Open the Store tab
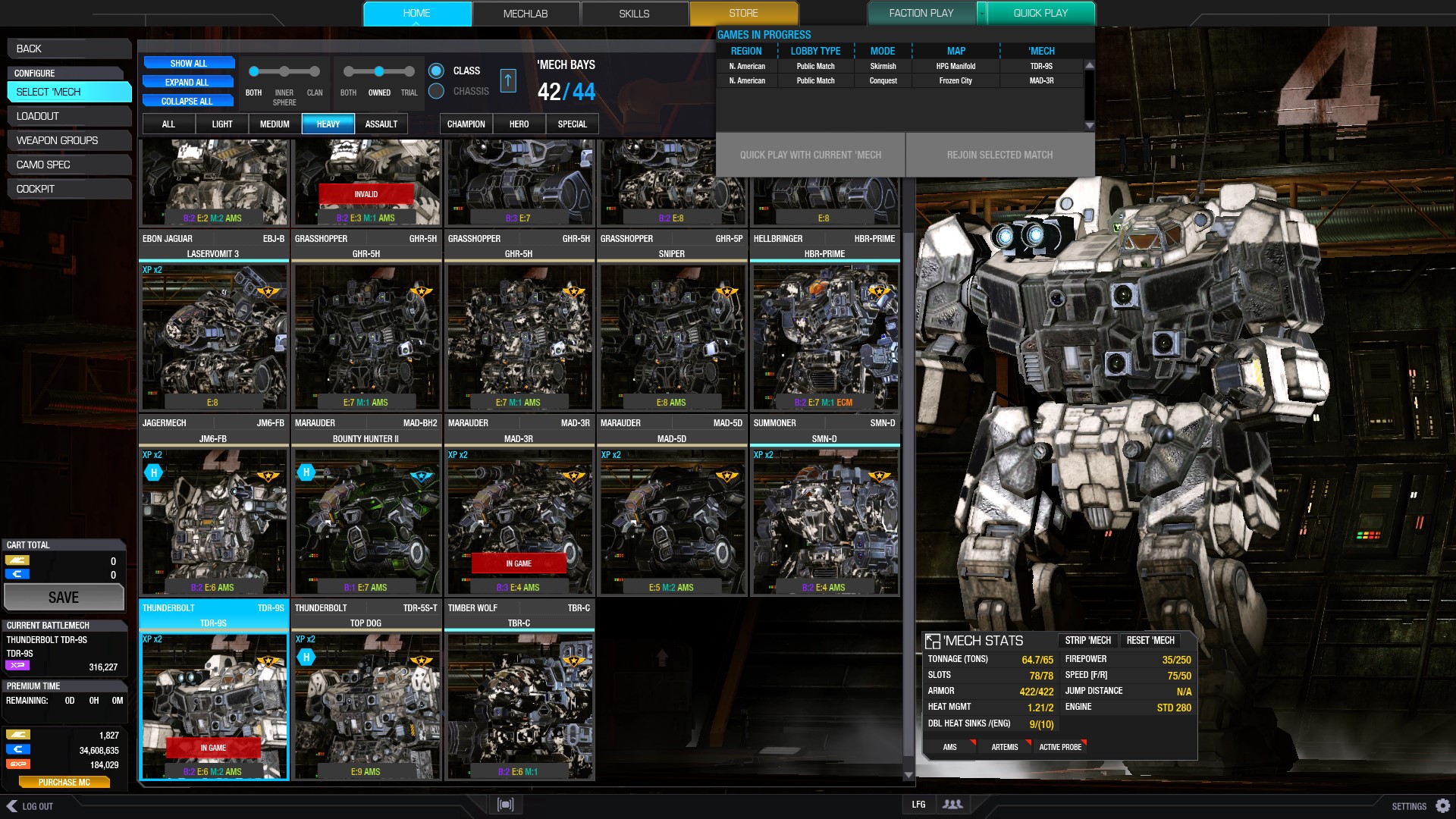The width and height of the screenshot is (1456, 819). point(743,14)
